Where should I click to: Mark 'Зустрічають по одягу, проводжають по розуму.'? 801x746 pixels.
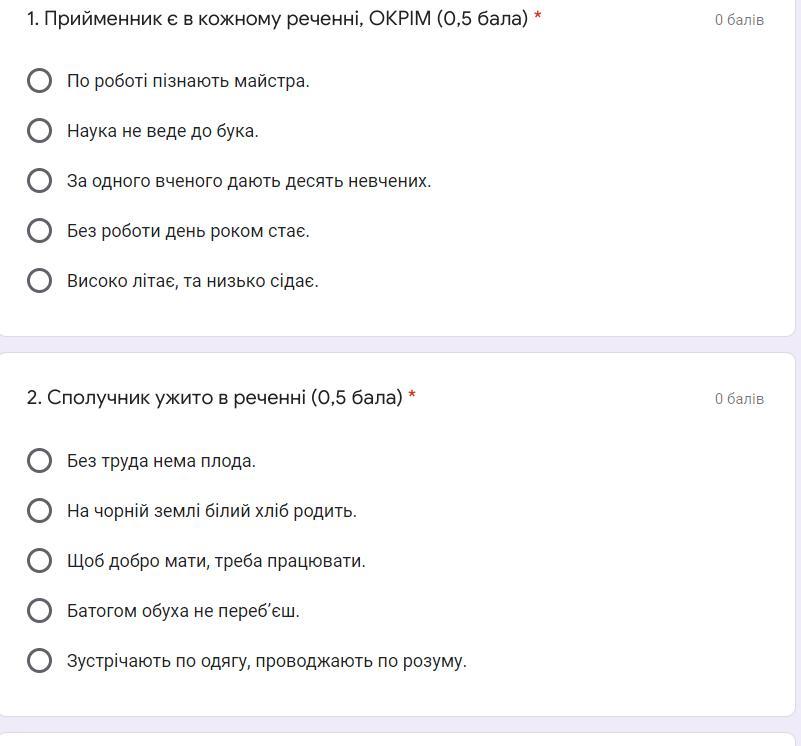39,661
